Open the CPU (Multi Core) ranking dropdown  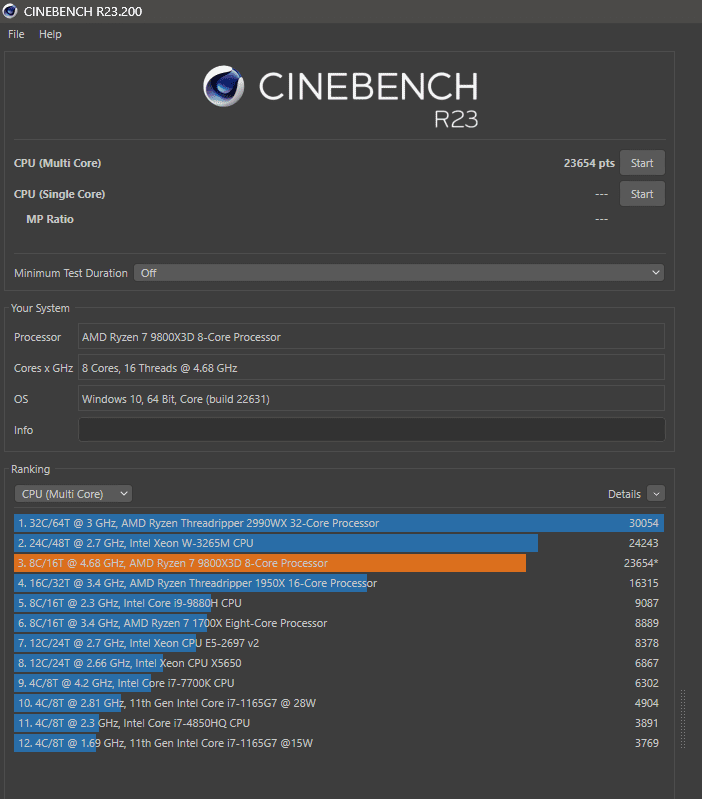[x=73, y=494]
